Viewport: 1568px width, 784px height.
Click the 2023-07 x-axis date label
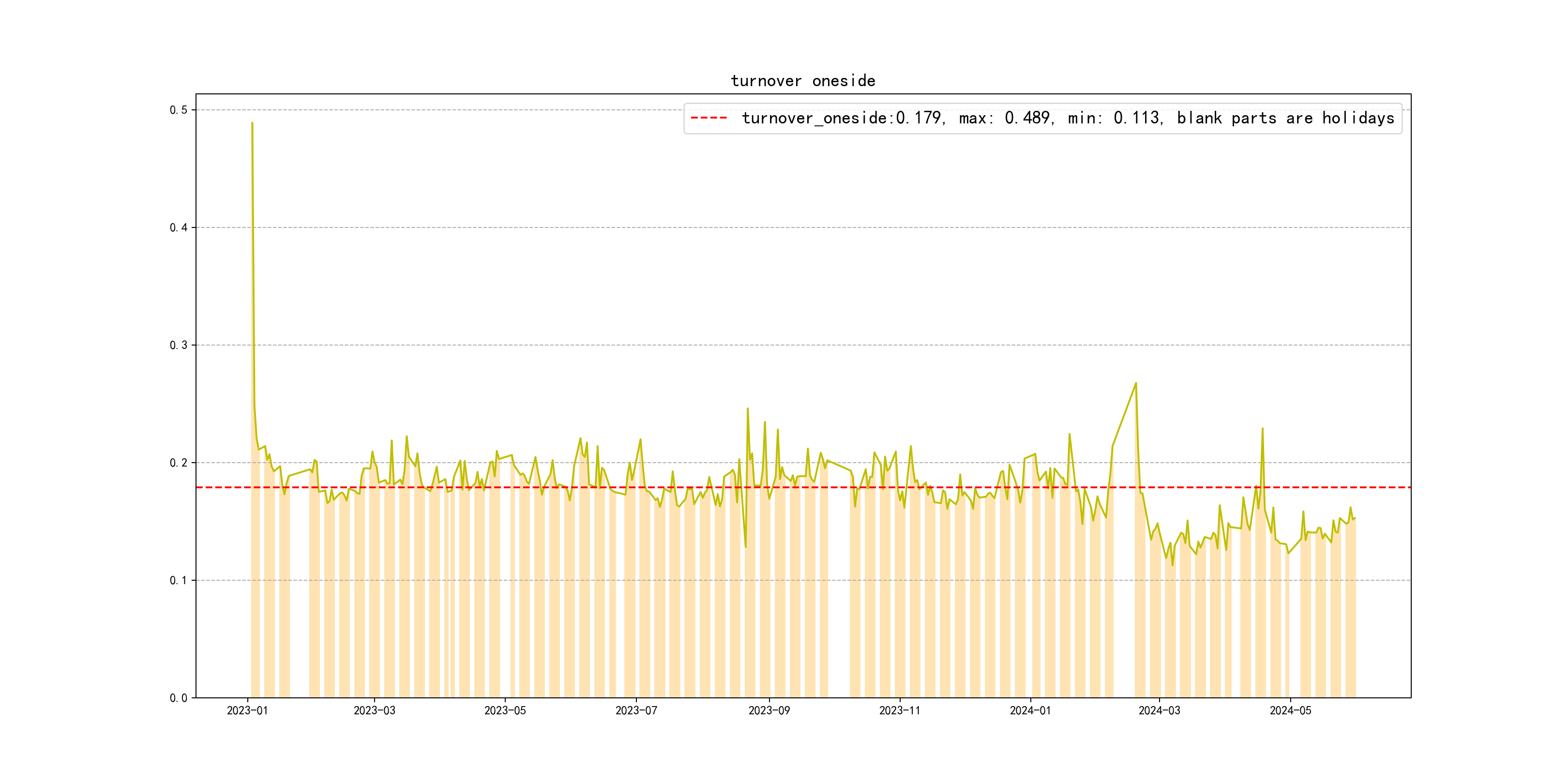[x=636, y=710]
